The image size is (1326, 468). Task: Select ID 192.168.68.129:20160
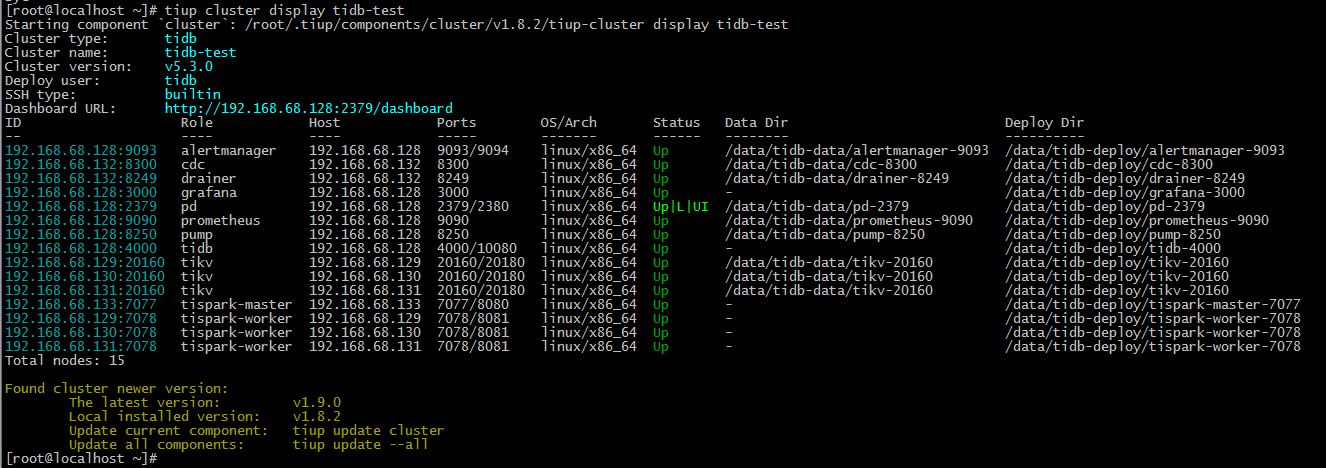pyautogui.click(x=85, y=262)
